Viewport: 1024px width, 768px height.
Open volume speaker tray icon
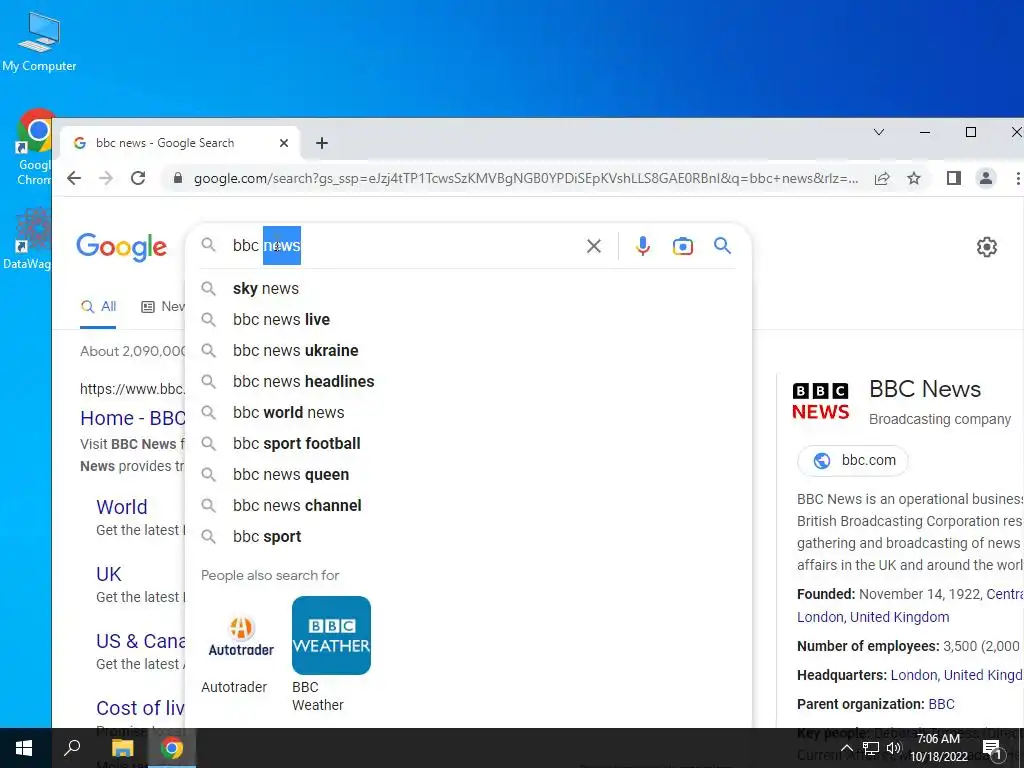(x=894, y=748)
